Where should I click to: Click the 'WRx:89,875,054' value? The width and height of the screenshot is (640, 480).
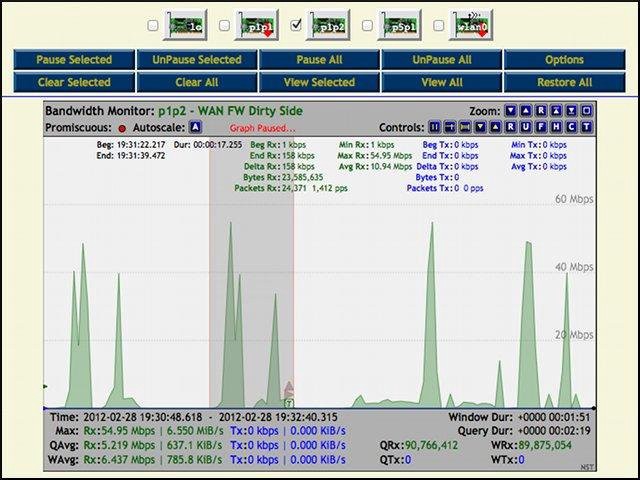[531, 445]
